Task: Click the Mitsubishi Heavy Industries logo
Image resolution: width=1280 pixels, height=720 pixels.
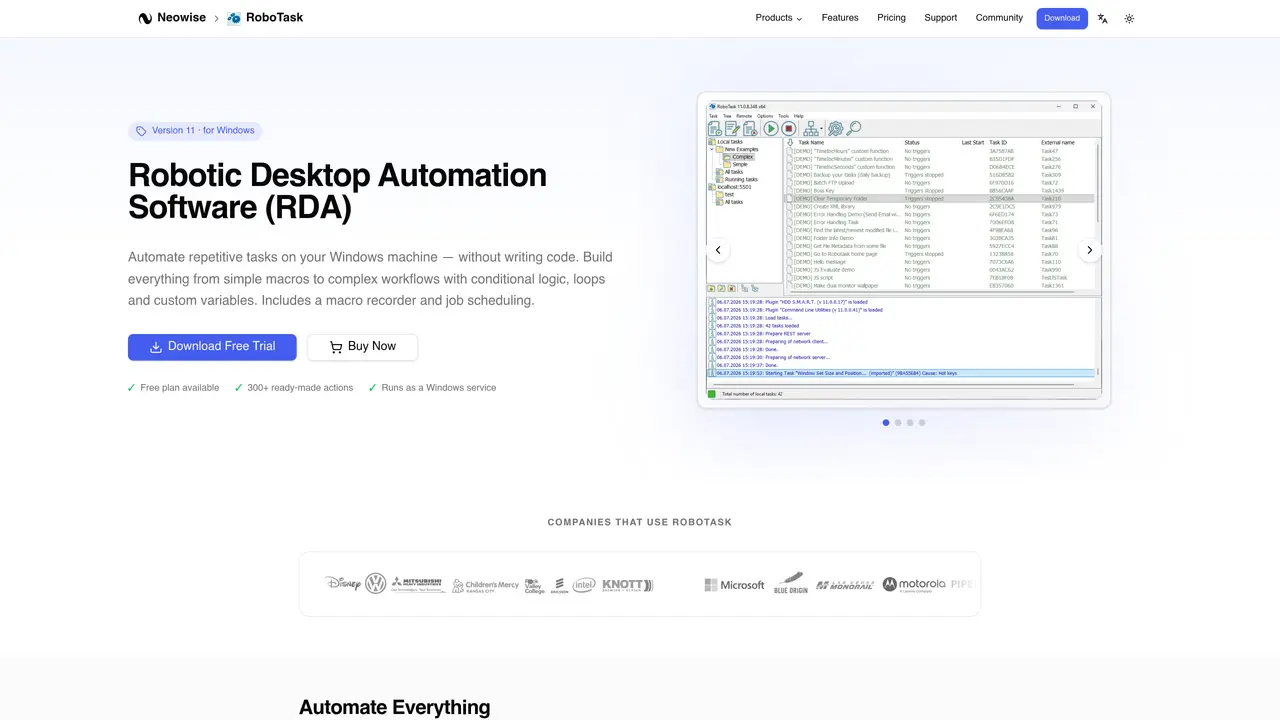Action: point(417,584)
